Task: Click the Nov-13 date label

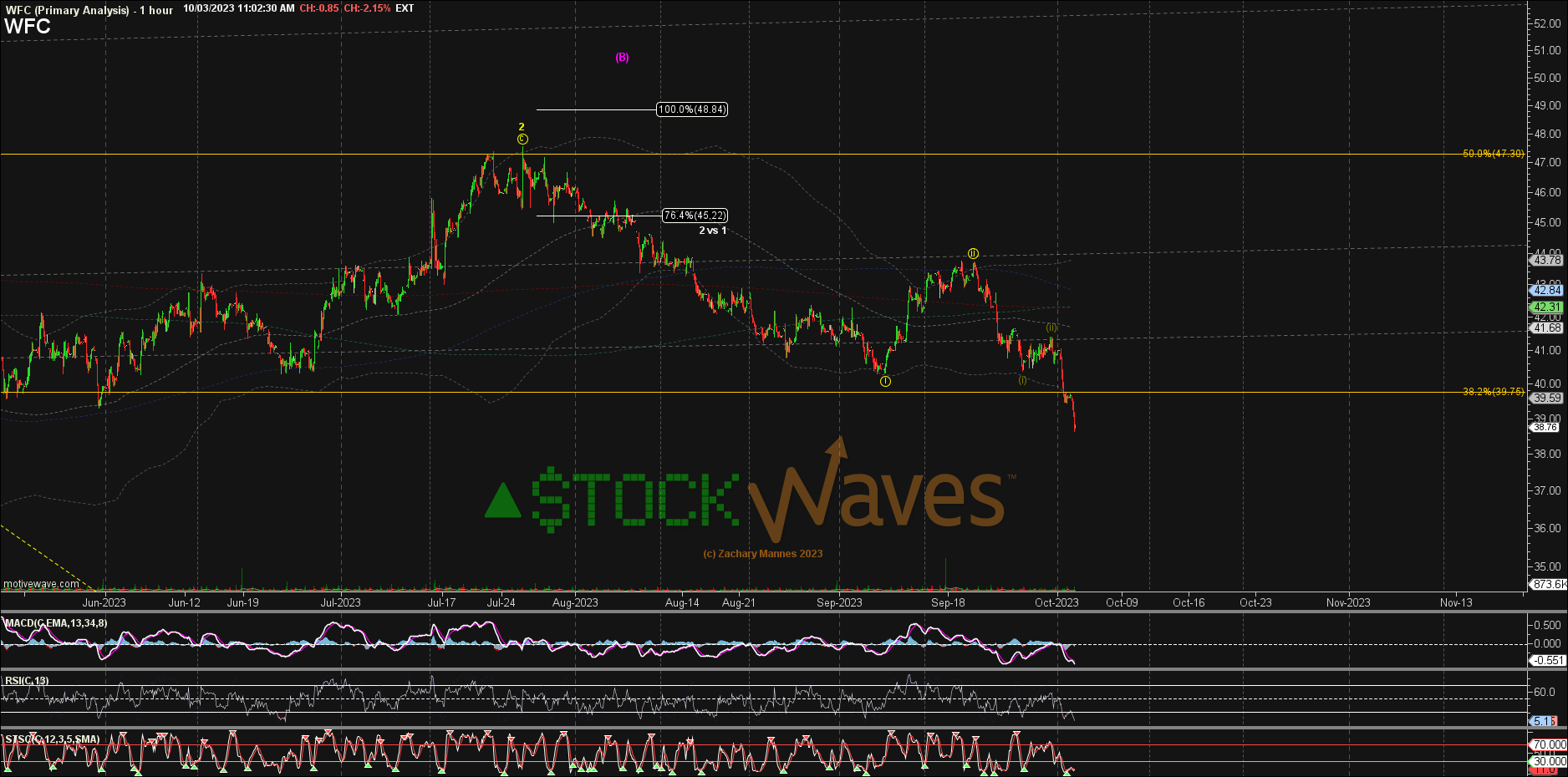Action: (1456, 602)
